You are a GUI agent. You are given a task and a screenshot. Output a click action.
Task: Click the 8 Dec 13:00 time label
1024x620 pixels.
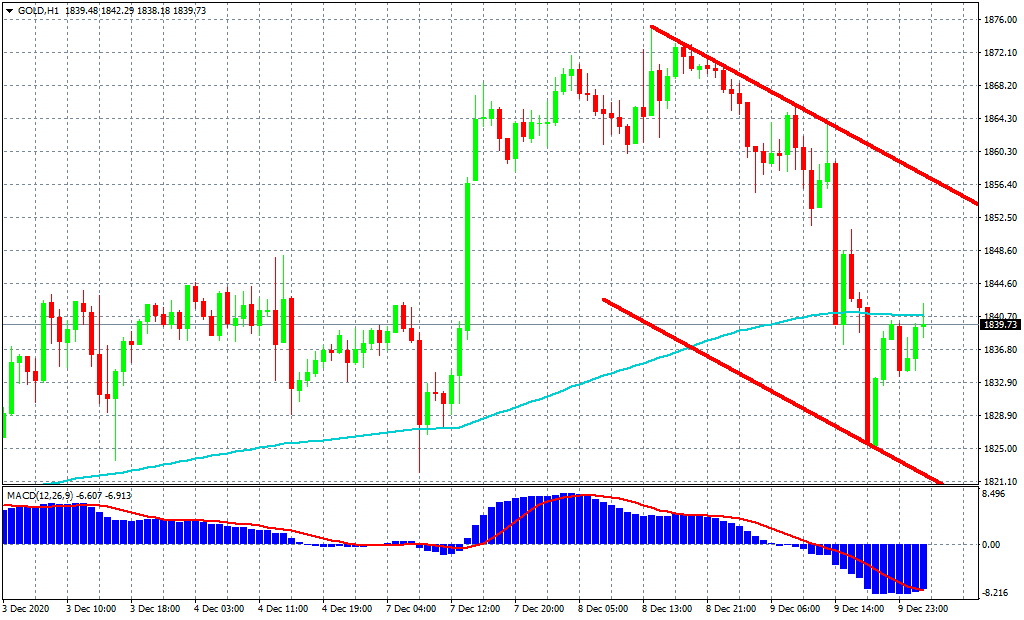tap(667, 608)
